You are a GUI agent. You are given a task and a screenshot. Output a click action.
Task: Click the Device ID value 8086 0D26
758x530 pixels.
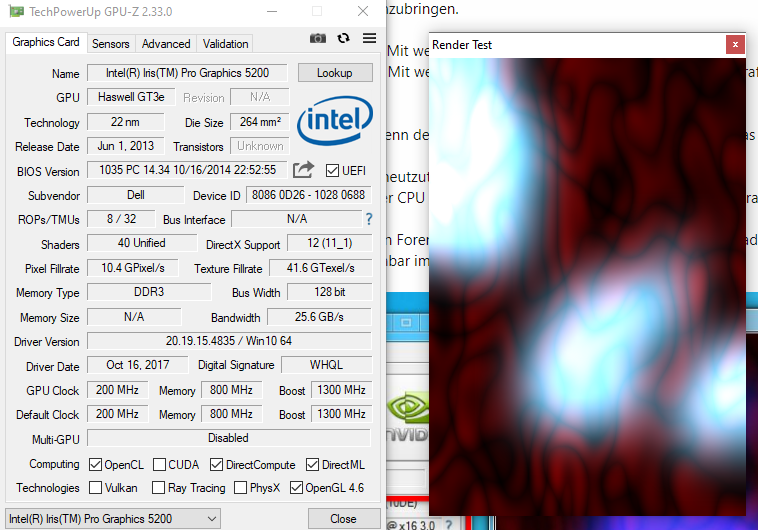point(309,195)
